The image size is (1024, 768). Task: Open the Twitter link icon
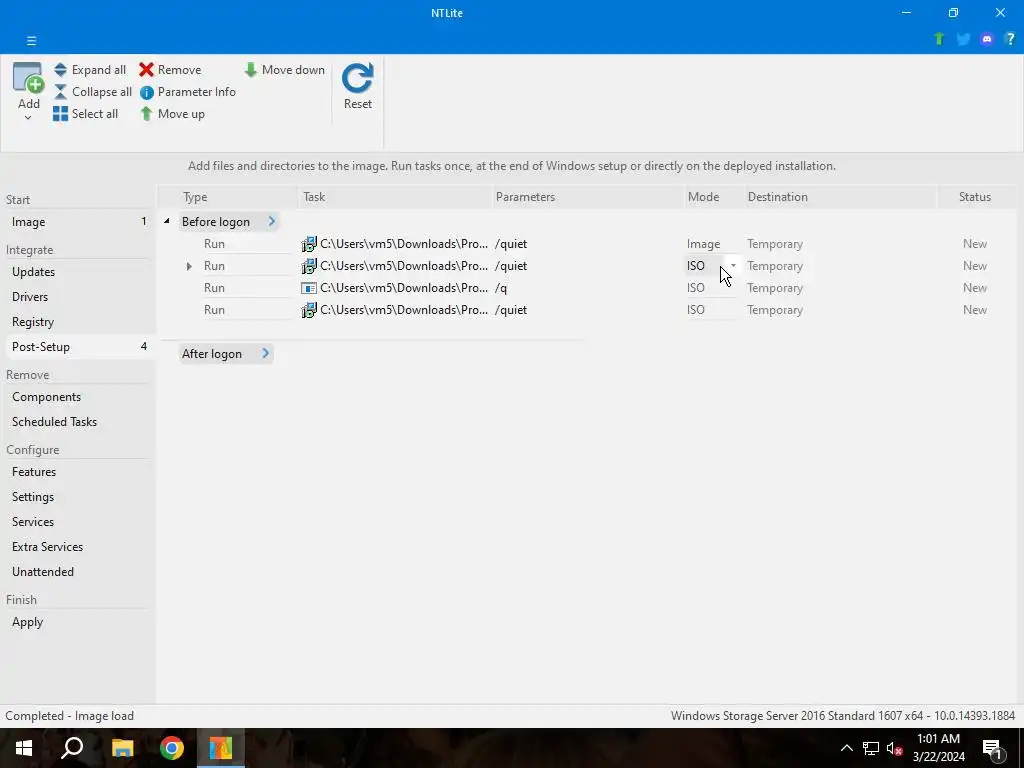(x=963, y=39)
